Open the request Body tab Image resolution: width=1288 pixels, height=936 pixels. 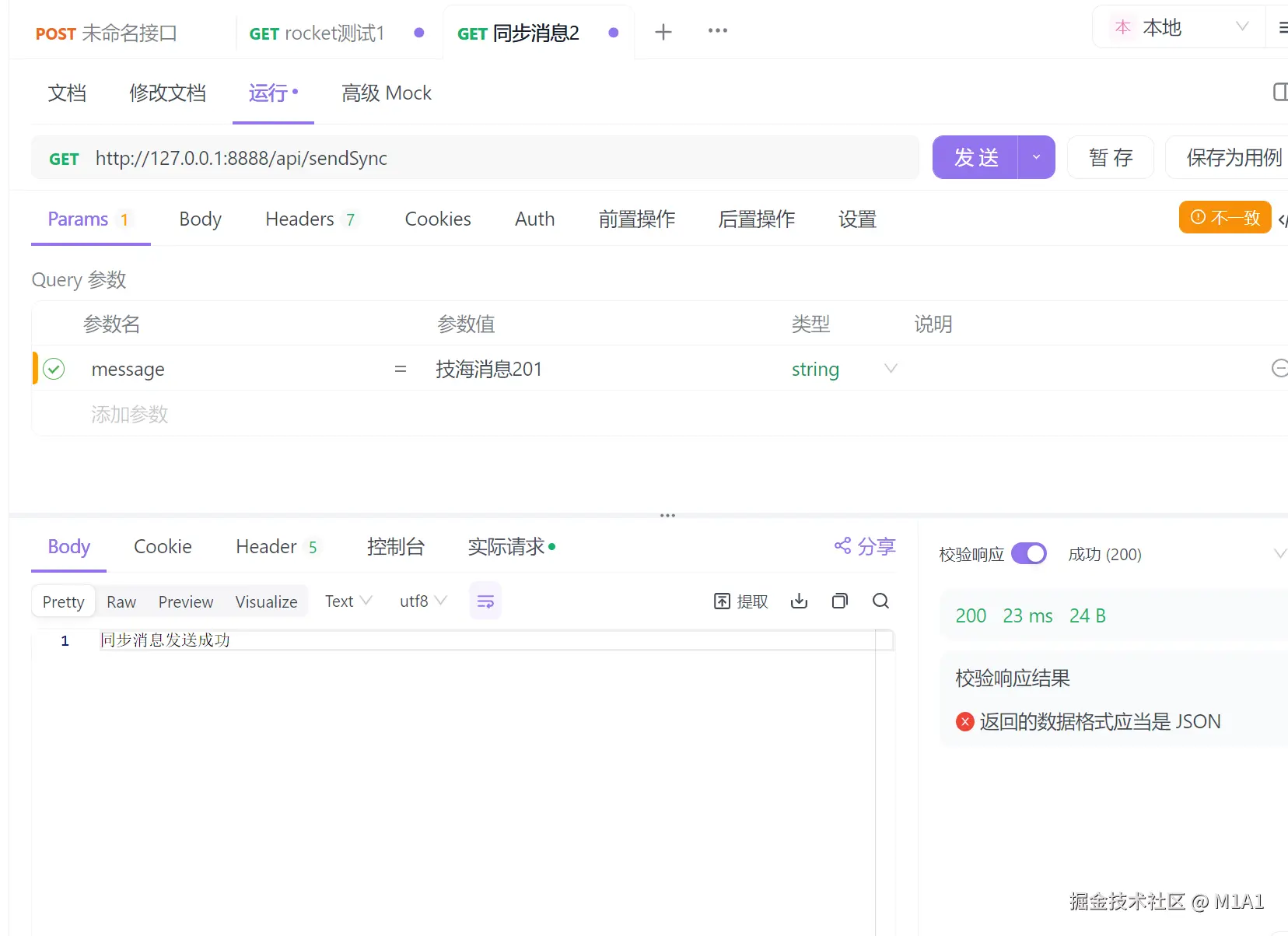tap(201, 219)
